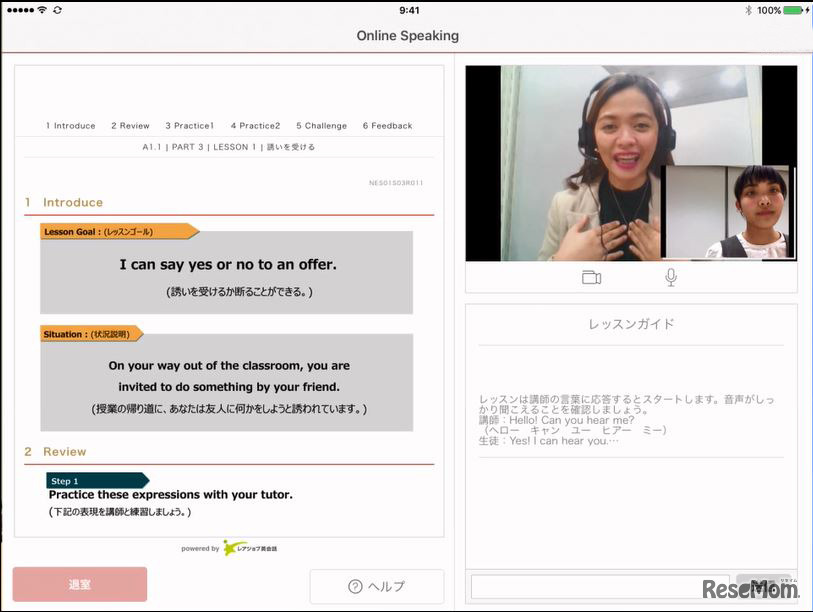Click the ヘルプ button
This screenshot has width=813, height=612.
(x=378, y=586)
